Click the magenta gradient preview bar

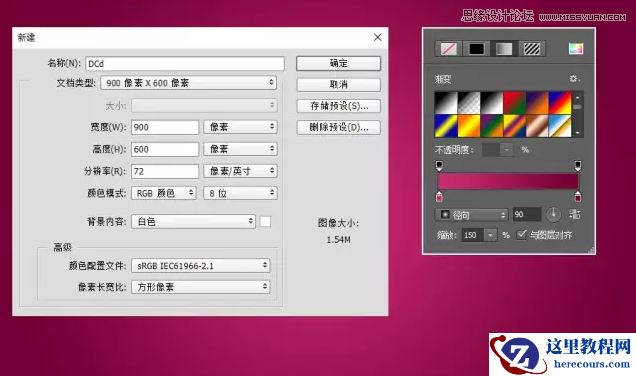(x=508, y=181)
